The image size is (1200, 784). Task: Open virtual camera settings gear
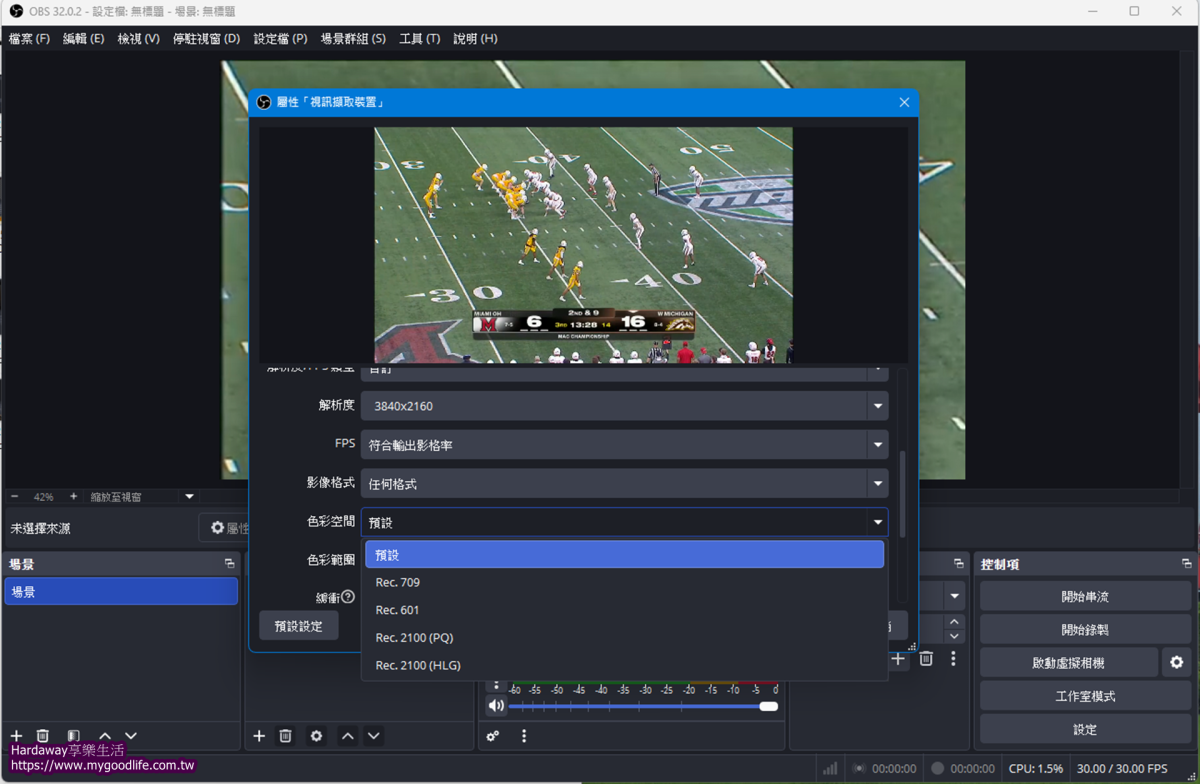click(x=1176, y=662)
